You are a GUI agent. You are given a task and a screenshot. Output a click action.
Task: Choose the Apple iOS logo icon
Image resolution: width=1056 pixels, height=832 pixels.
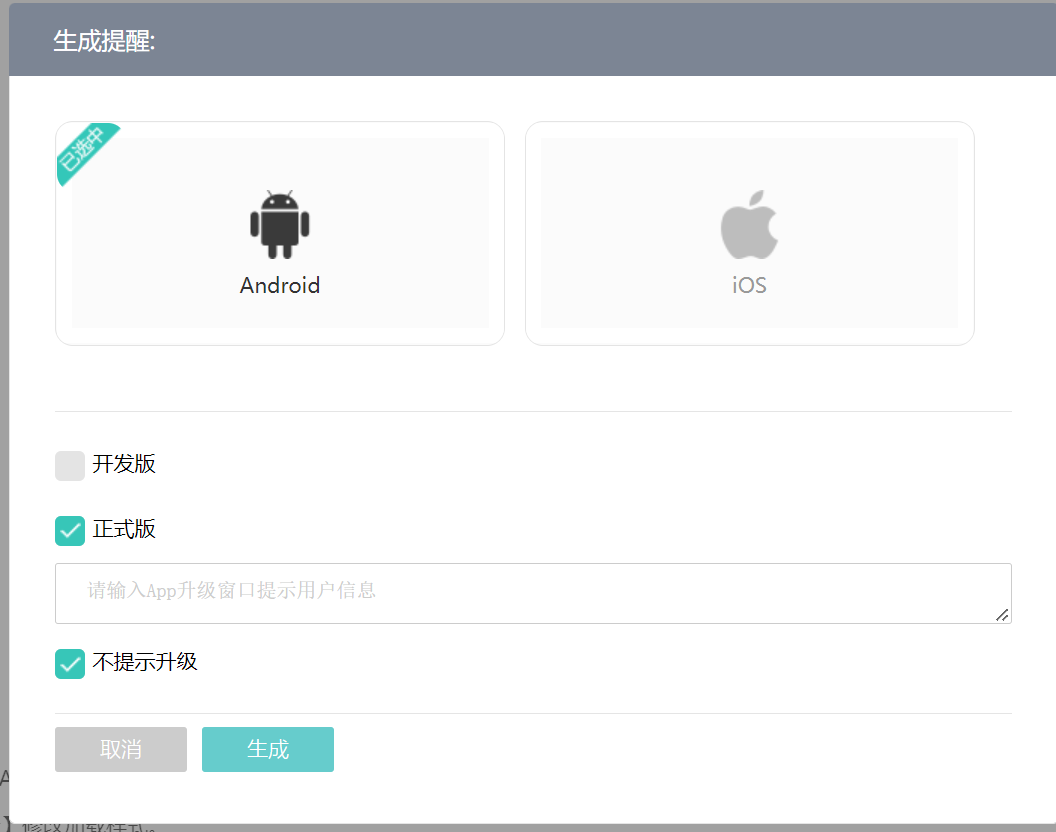749,224
